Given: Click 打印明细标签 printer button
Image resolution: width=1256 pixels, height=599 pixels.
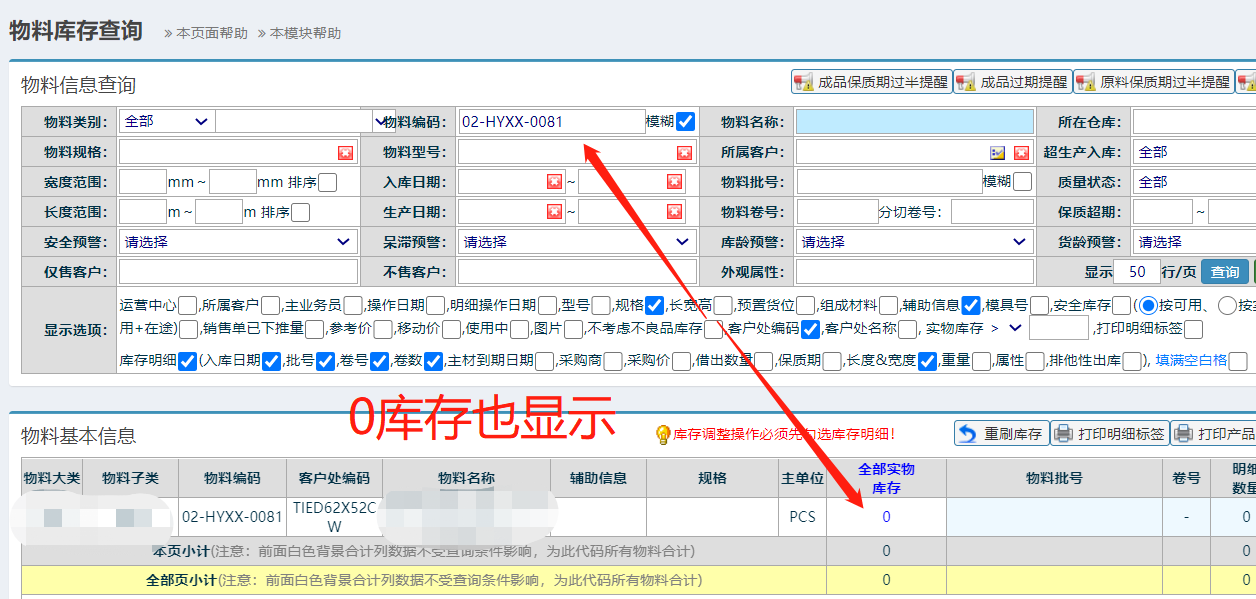Looking at the screenshot, I should click(1109, 434).
